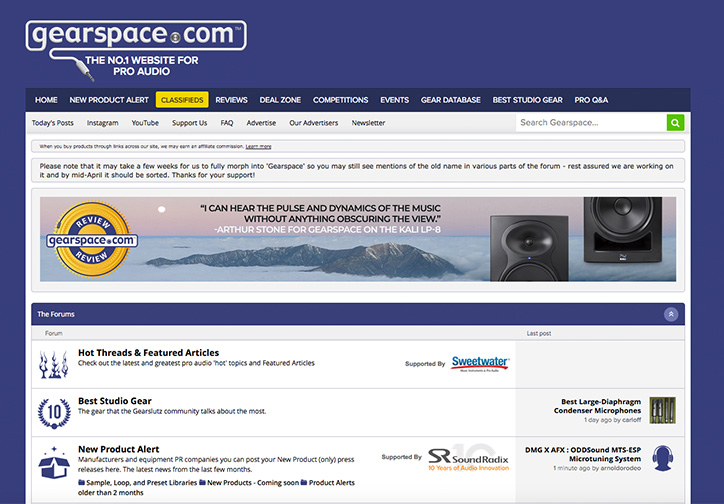The image size is (724, 504).
Task: Click the gearspace review badge in banner
Action: (x=92, y=240)
